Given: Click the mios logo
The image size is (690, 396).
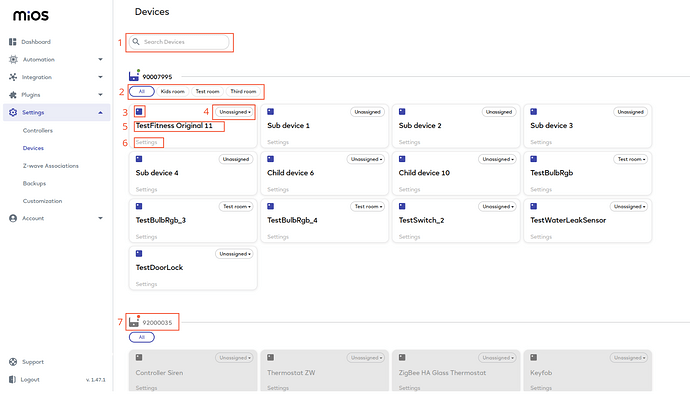Looking at the screenshot, I should [31, 15].
